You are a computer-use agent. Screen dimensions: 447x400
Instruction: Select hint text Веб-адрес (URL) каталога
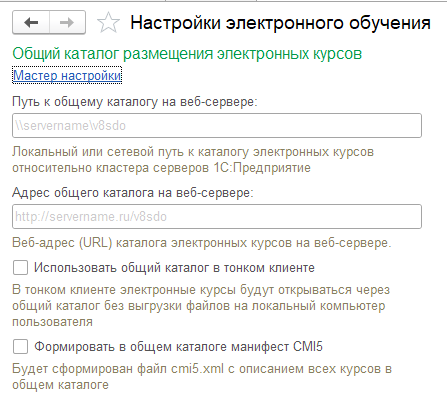click(x=202, y=243)
